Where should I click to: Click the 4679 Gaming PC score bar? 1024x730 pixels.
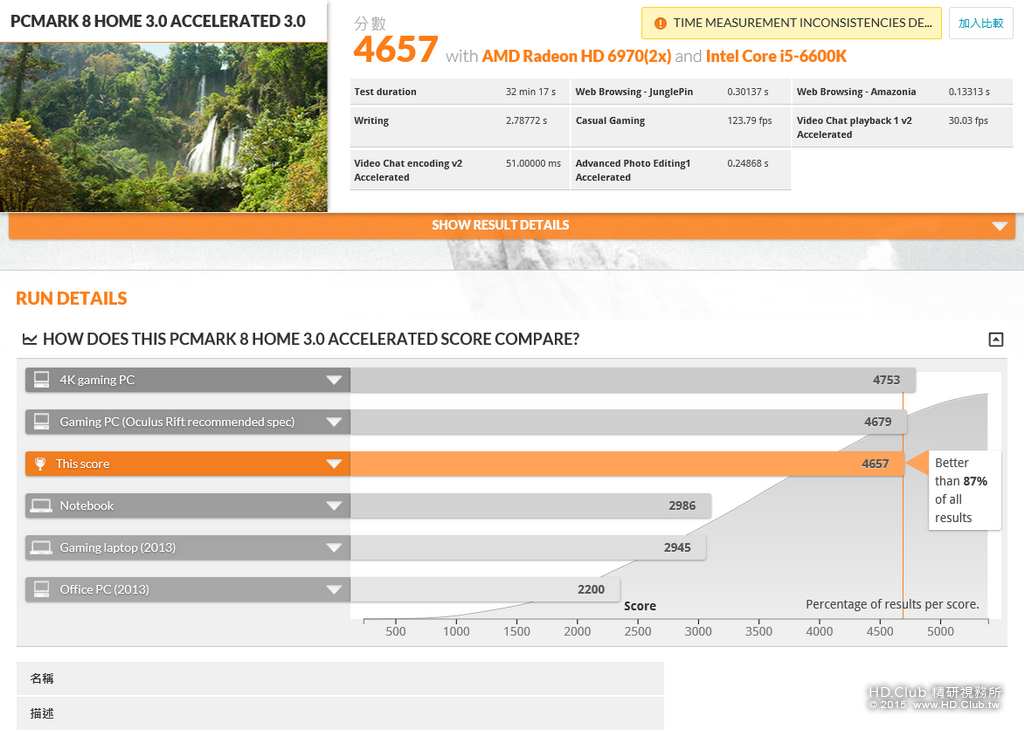point(628,422)
